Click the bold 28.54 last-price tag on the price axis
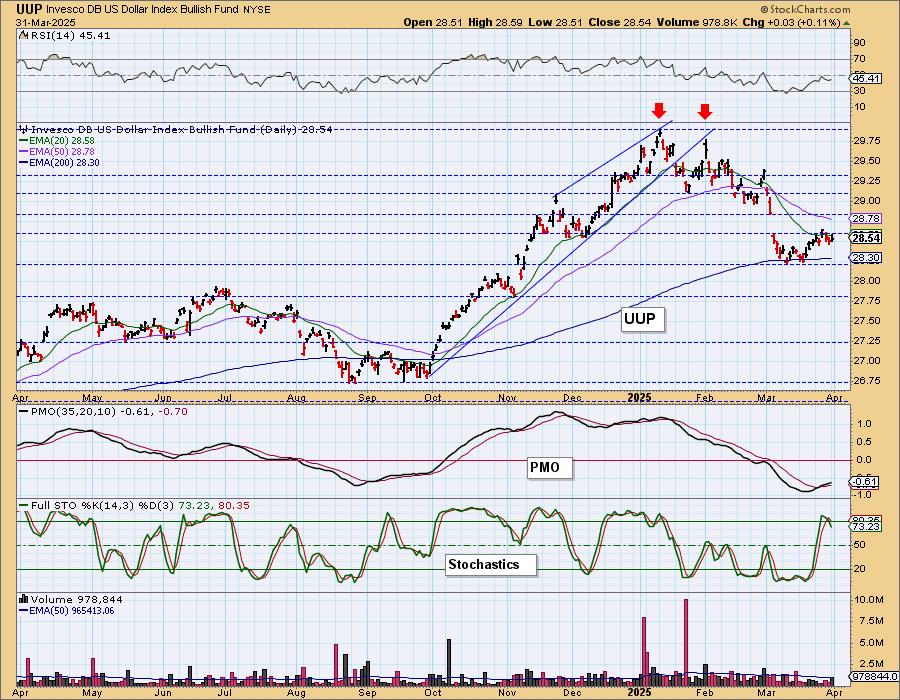Screen dimensions: 900x700 (866, 238)
